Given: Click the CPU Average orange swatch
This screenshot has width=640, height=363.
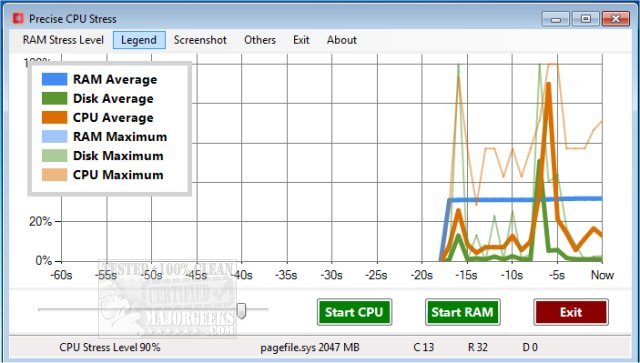Looking at the screenshot, I should coord(54,118).
